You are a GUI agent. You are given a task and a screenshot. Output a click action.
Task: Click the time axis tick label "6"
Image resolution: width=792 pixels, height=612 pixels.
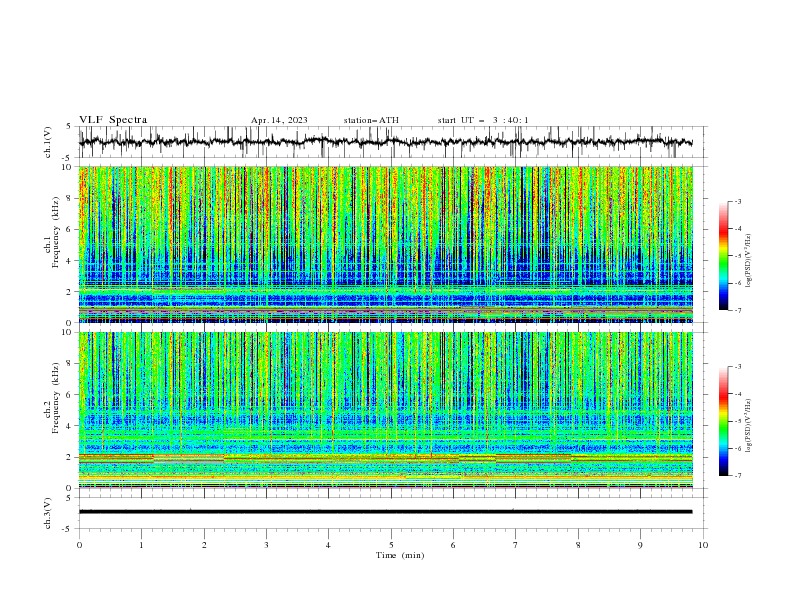[453, 545]
